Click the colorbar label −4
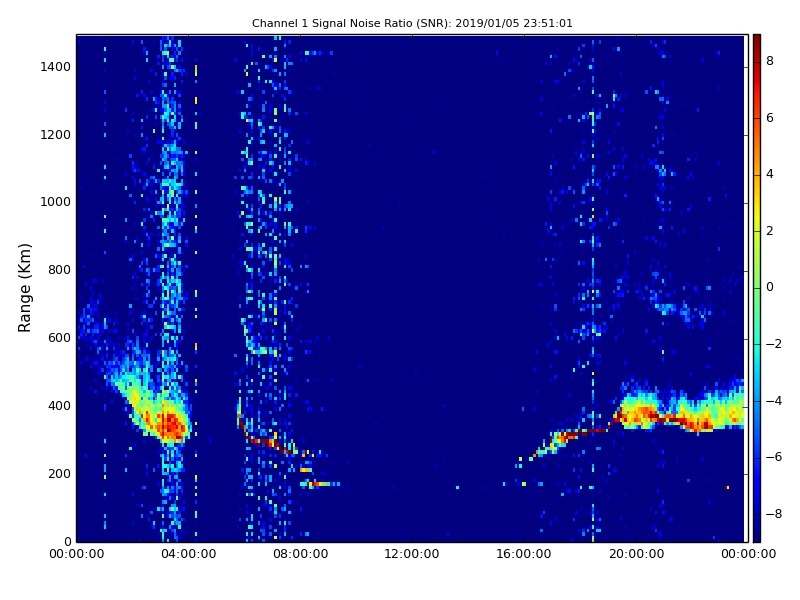The width and height of the screenshot is (800, 600). tap(774, 401)
